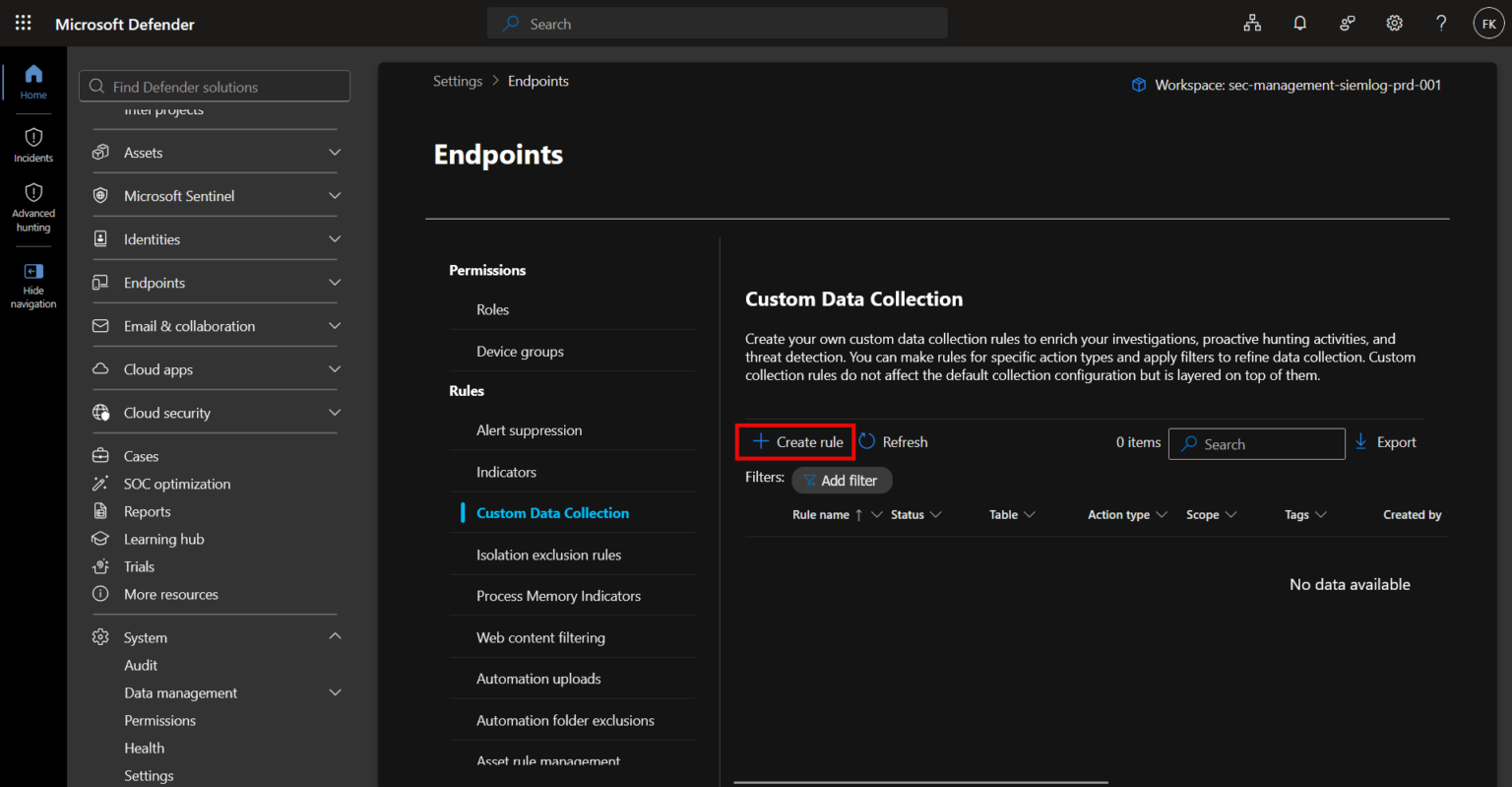Screen dimensions: 1512x787
Task: Go to Home in the left rail
Action: (33, 82)
